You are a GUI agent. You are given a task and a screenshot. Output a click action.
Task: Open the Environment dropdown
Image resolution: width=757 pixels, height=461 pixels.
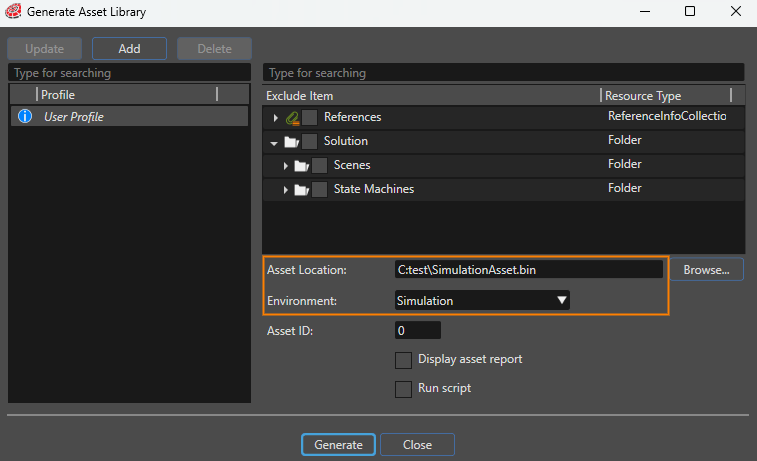pyautogui.click(x=482, y=300)
